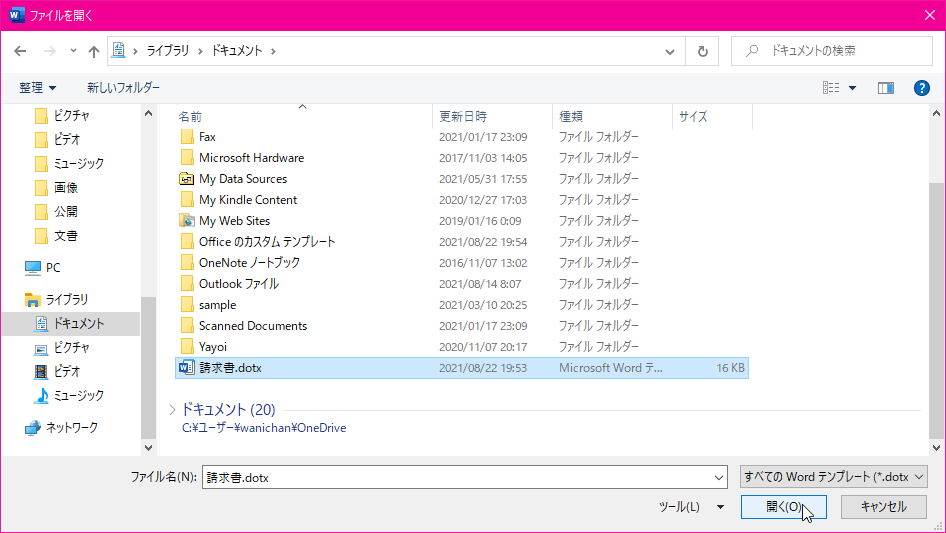946x533 pixels.
Task: Select the My Data Sources folder icon
Action: click(x=187, y=179)
